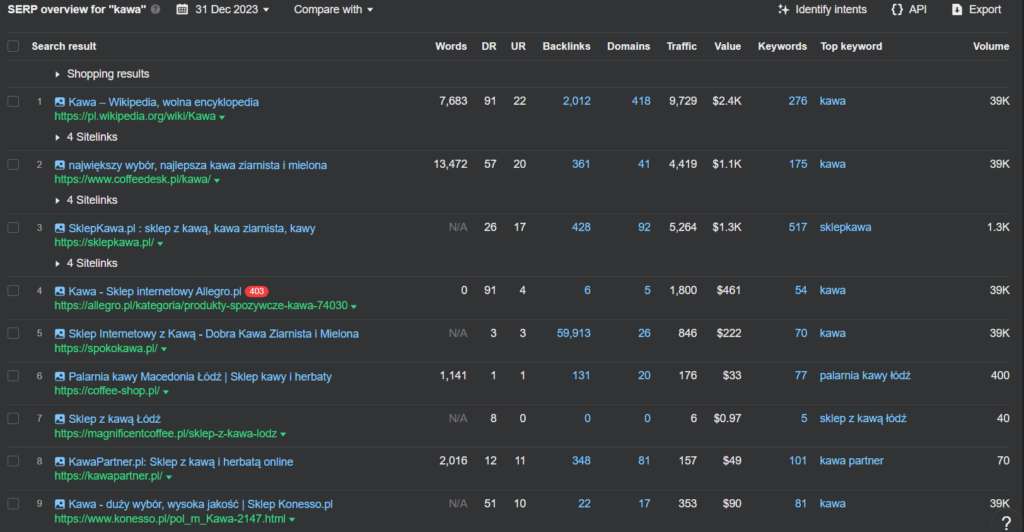
Task: Check the box for result 3 SklepKawa.pl
Action: (x=13, y=228)
